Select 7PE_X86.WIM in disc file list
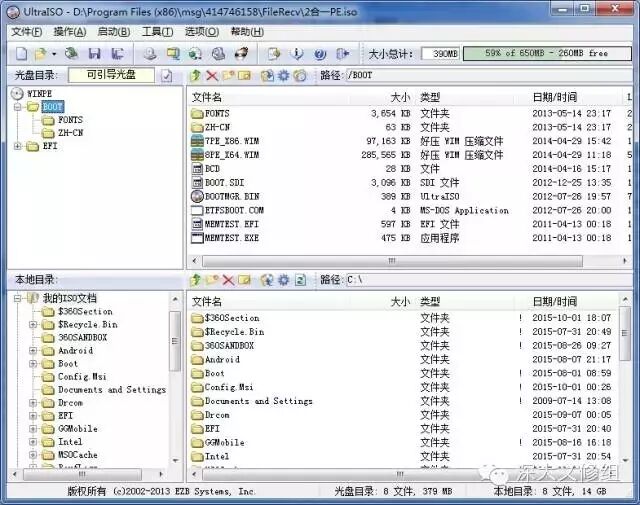 (232, 141)
